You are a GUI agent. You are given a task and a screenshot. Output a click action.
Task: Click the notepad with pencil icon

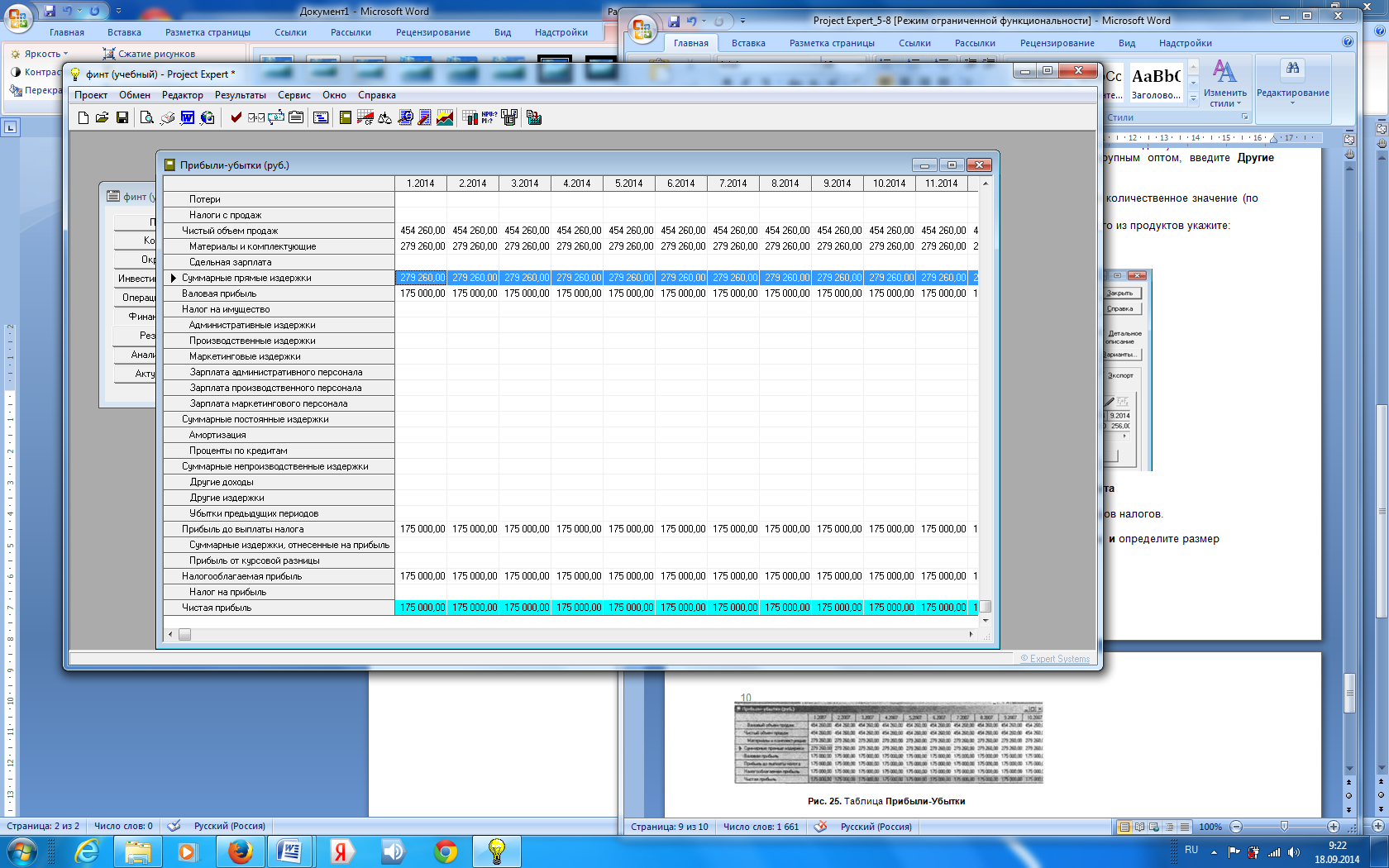[425, 118]
